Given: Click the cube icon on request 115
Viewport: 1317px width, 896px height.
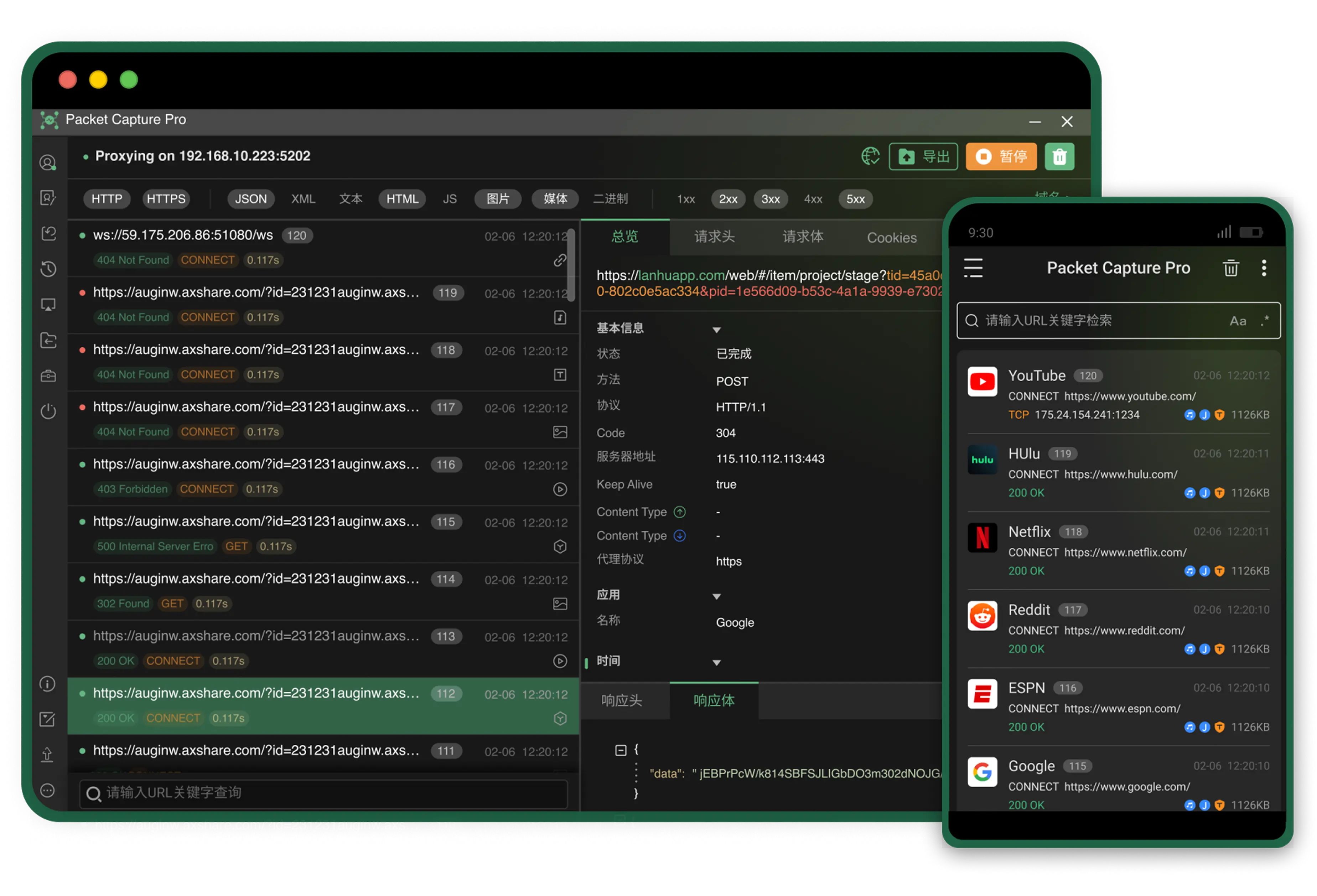Looking at the screenshot, I should (560, 546).
